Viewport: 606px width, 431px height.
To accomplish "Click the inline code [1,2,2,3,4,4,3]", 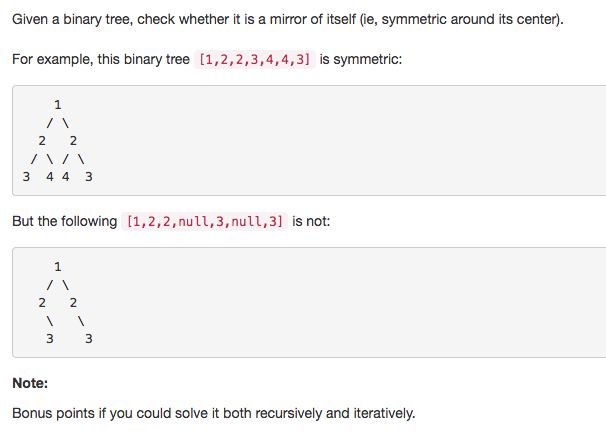I will click(x=255, y=60).
